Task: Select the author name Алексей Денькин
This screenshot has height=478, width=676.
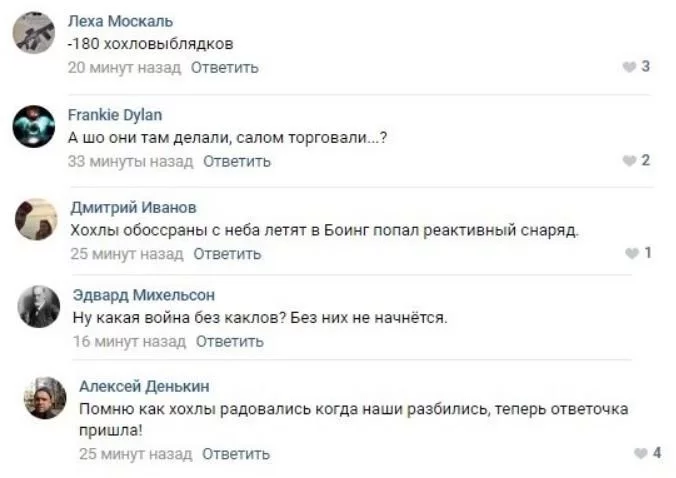Action: (144, 386)
